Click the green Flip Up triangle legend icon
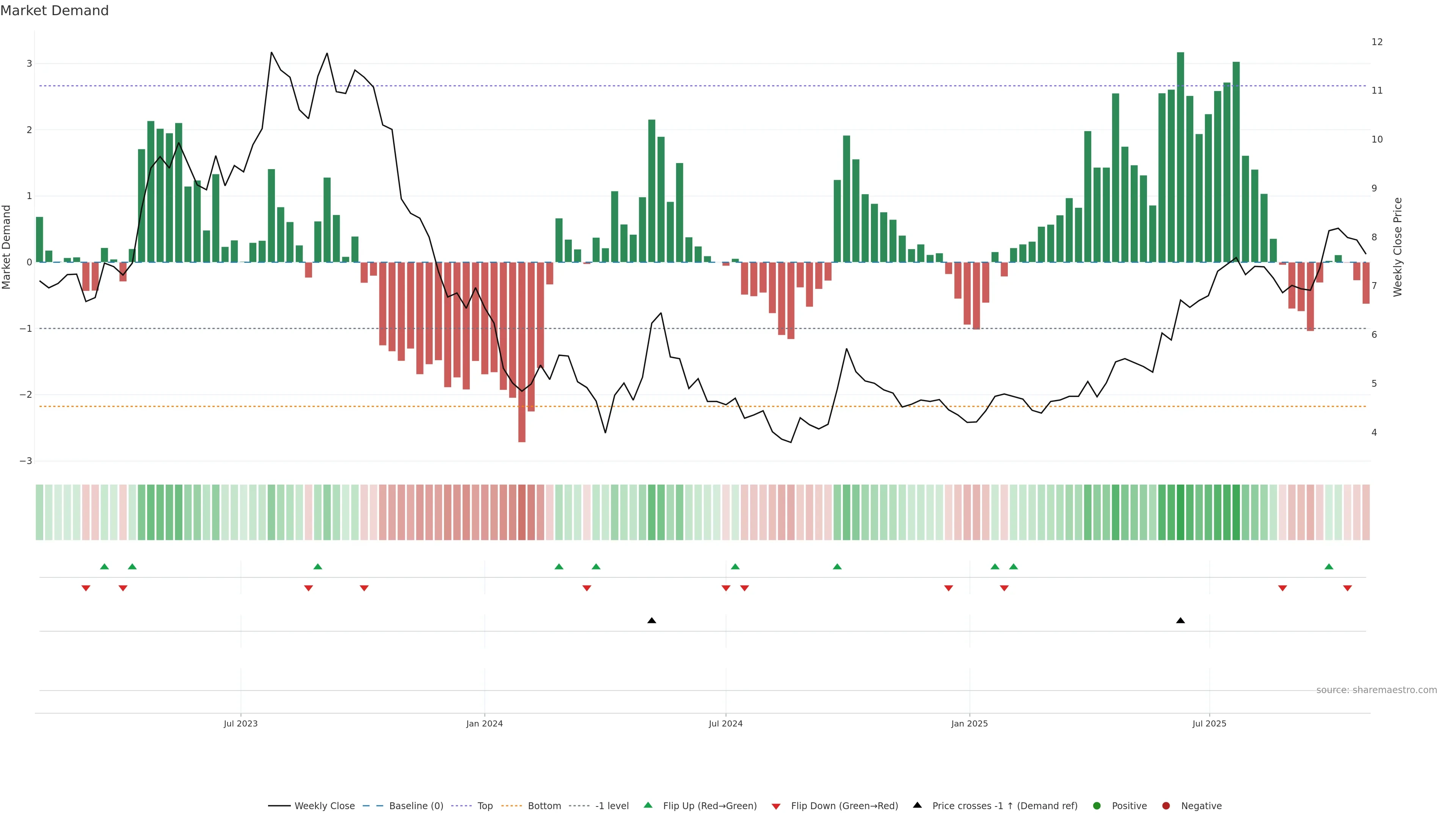 click(648, 805)
